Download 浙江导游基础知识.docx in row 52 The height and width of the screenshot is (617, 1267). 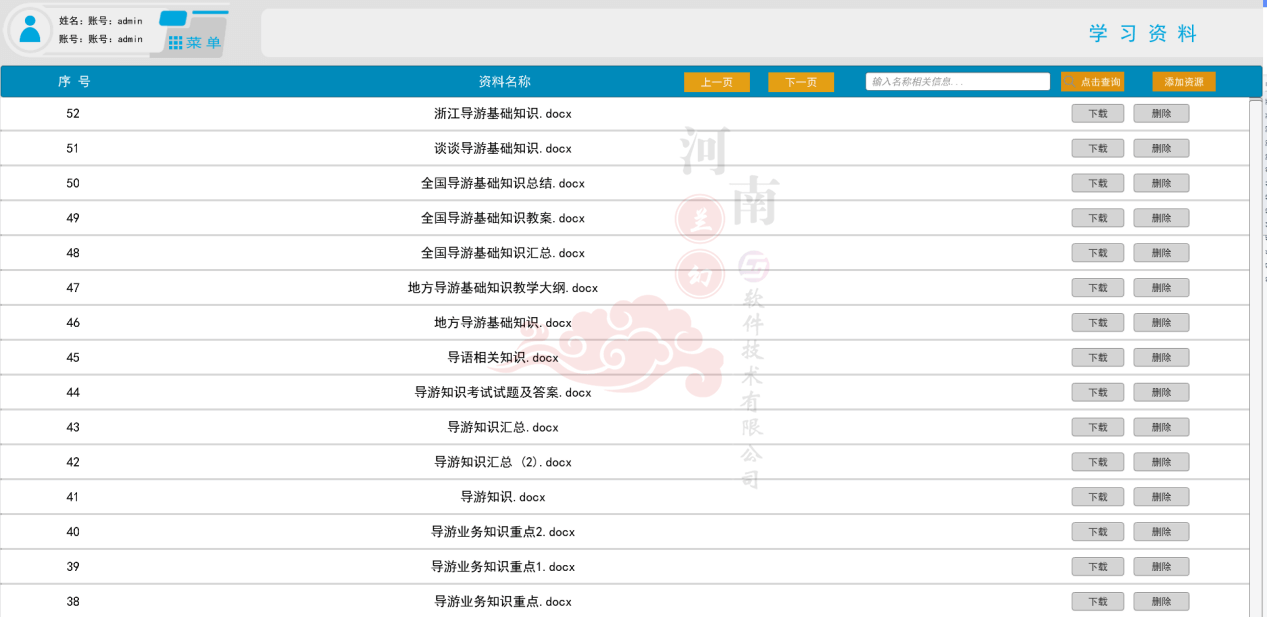coord(1097,114)
